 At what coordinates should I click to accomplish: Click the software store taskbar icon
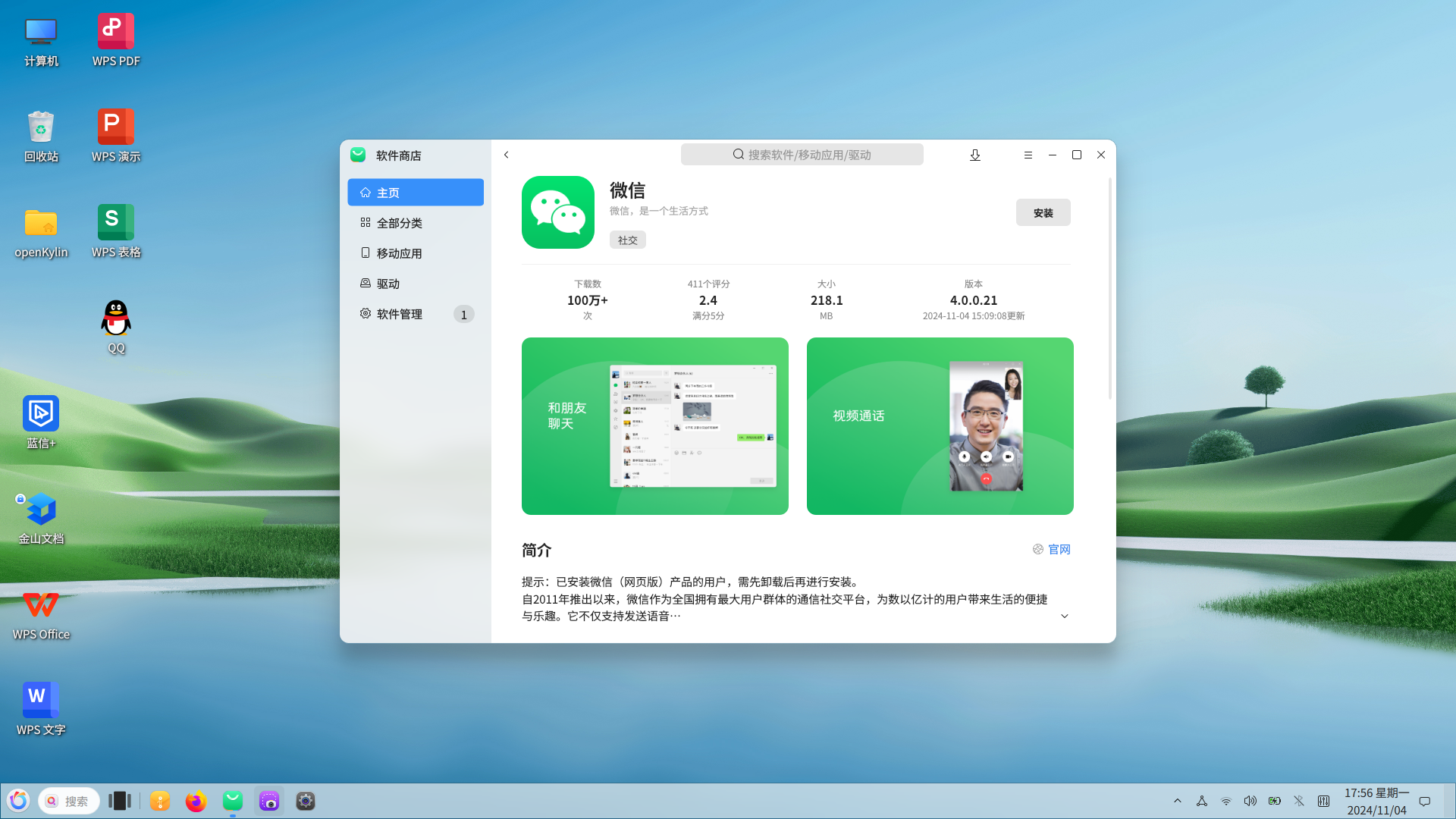(x=233, y=801)
